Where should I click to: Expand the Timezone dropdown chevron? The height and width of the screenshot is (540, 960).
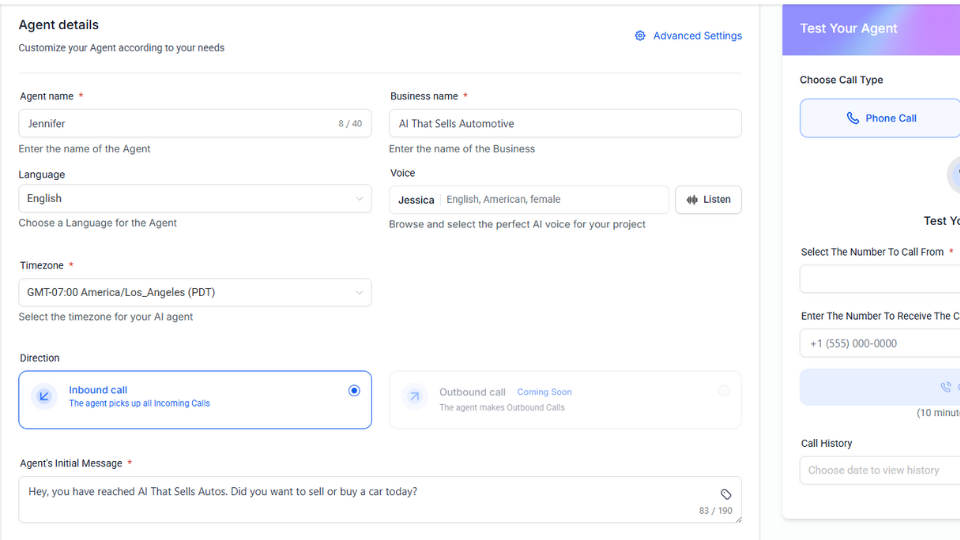[x=359, y=292]
